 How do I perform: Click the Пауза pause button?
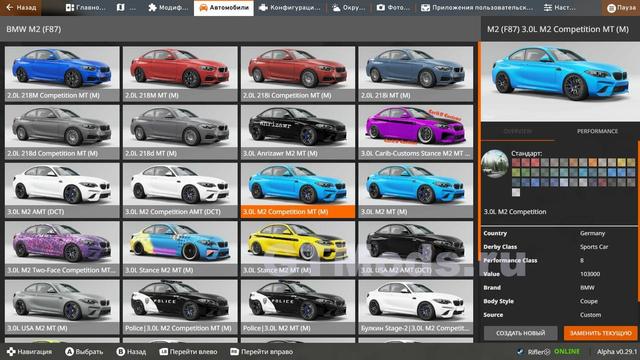pos(621,8)
